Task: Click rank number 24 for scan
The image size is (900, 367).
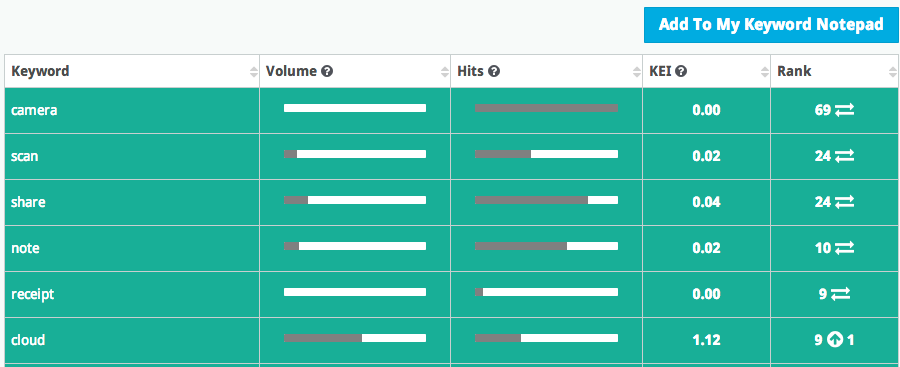Action: click(x=823, y=156)
